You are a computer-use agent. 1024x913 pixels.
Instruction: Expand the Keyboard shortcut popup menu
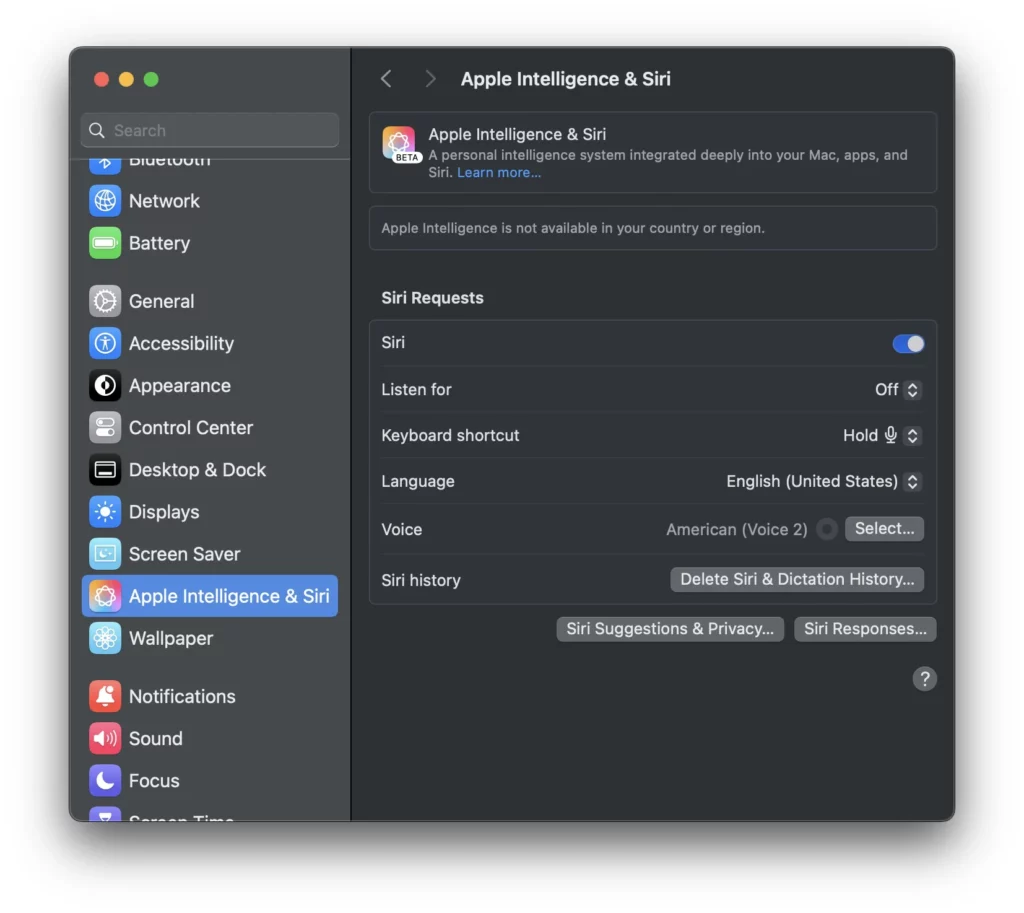pyautogui.click(x=882, y=436)
